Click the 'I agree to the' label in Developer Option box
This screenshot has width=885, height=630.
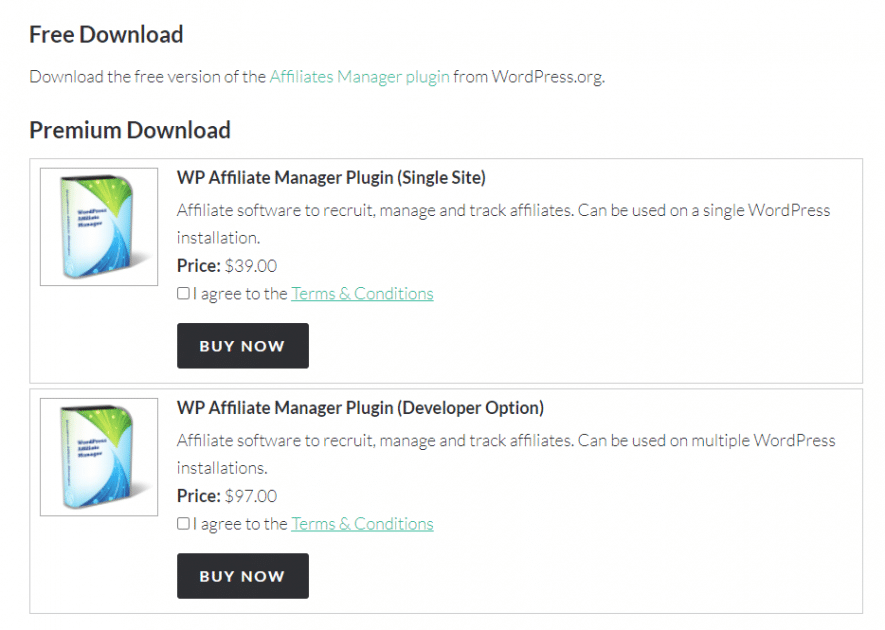click(240, 524)
